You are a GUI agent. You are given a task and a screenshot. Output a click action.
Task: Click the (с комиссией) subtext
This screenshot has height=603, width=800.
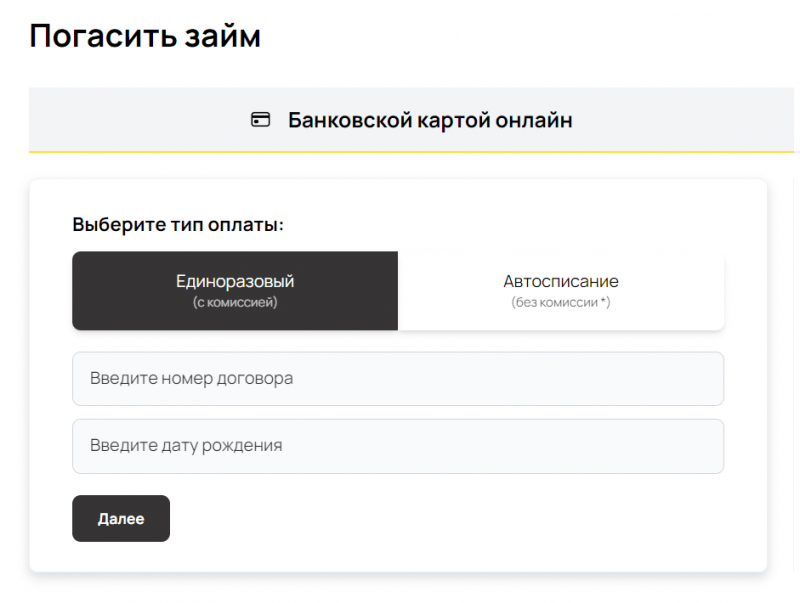[x=235, y=302]
